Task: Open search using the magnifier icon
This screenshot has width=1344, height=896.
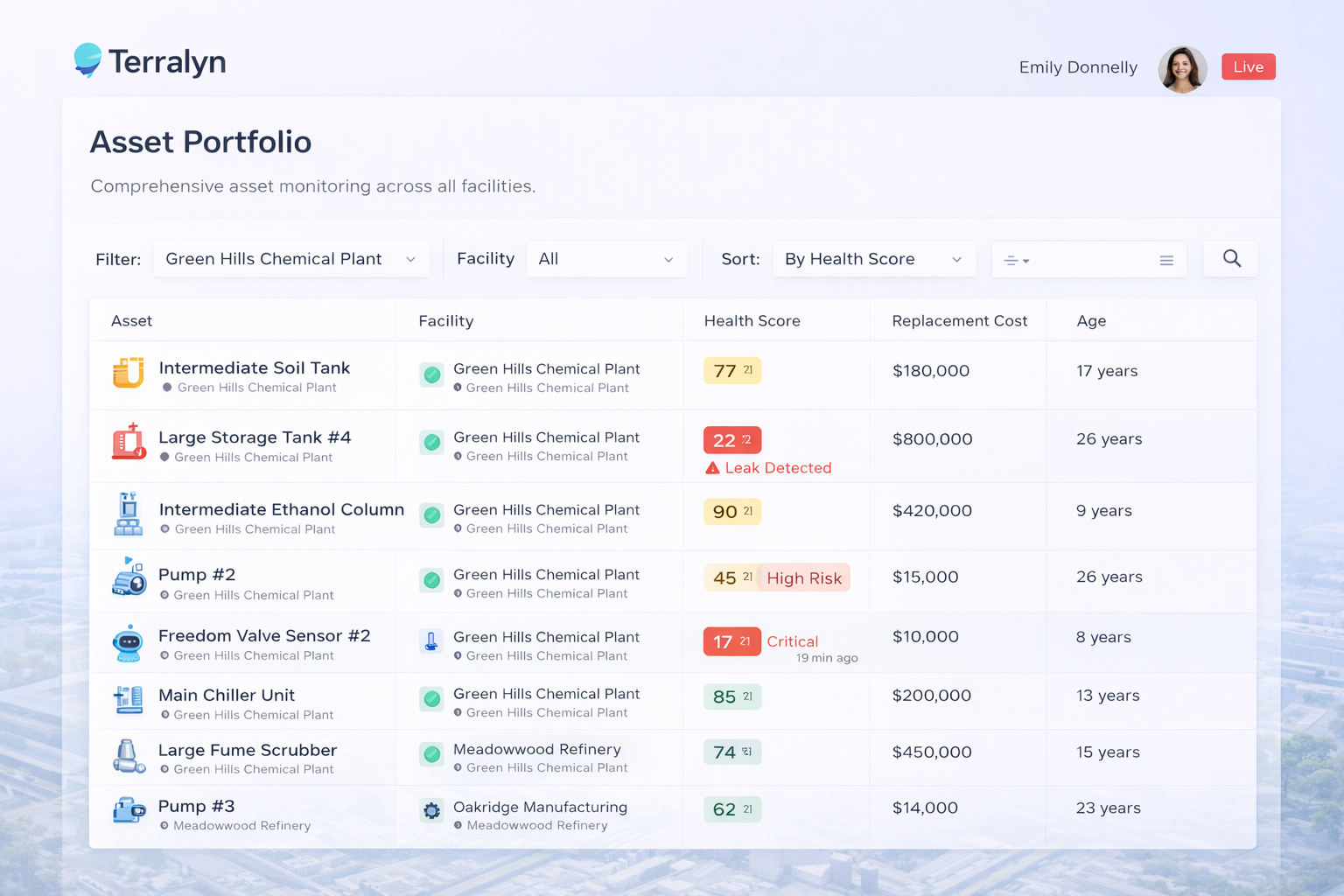Action: pos(1230,258)
